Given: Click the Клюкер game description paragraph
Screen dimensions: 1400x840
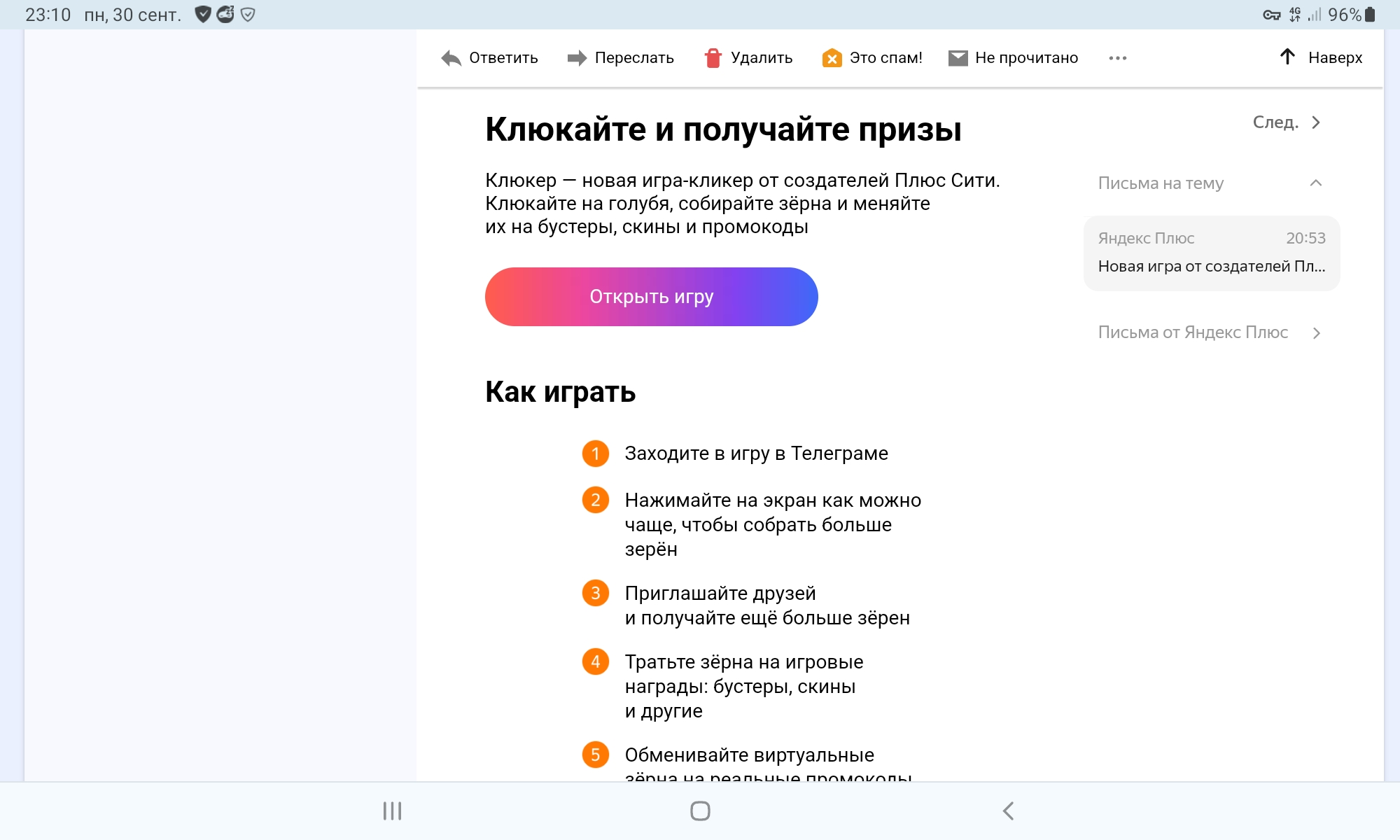Looking at the screenshot, I should [742, 204].
